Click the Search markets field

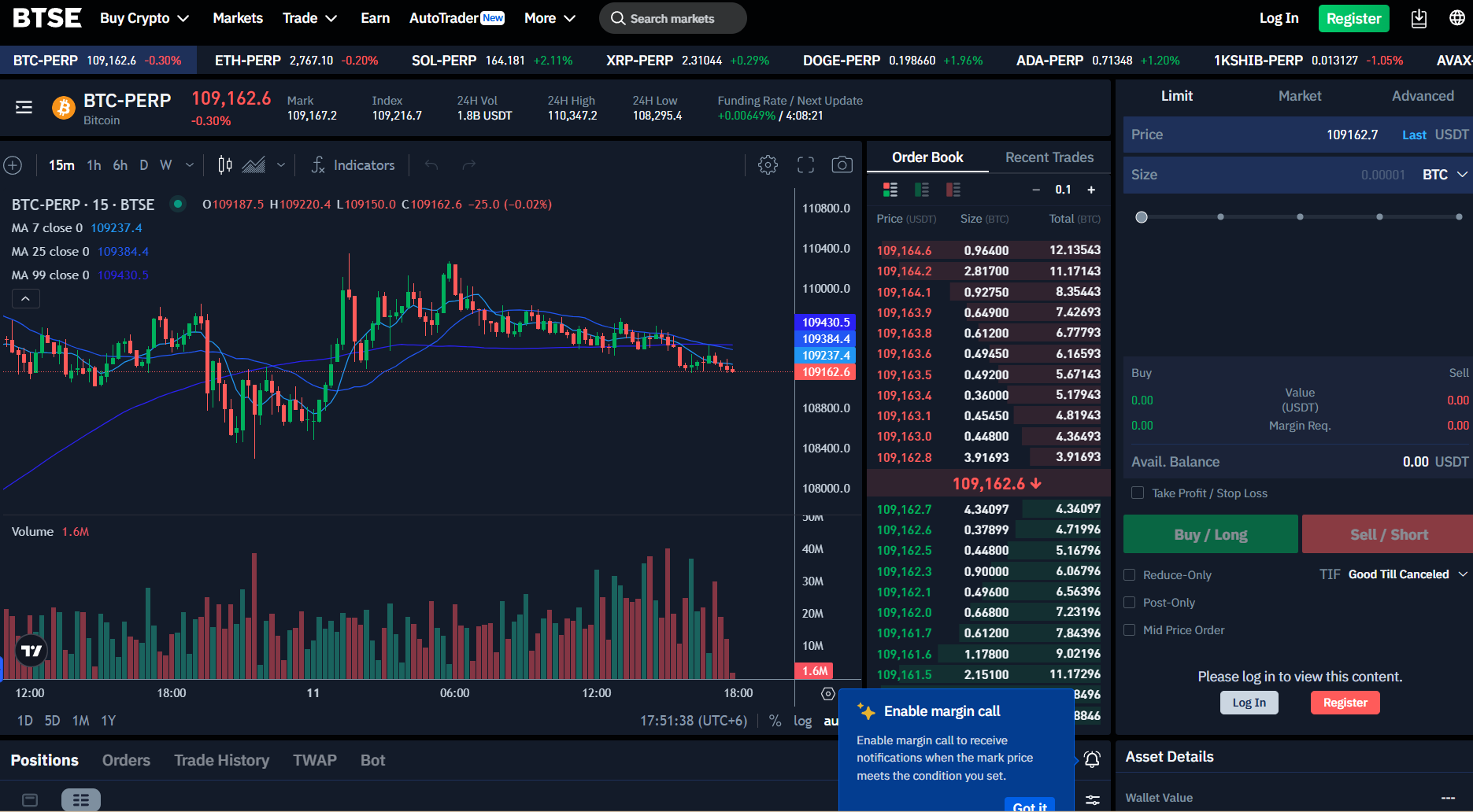tap(673, 18)
